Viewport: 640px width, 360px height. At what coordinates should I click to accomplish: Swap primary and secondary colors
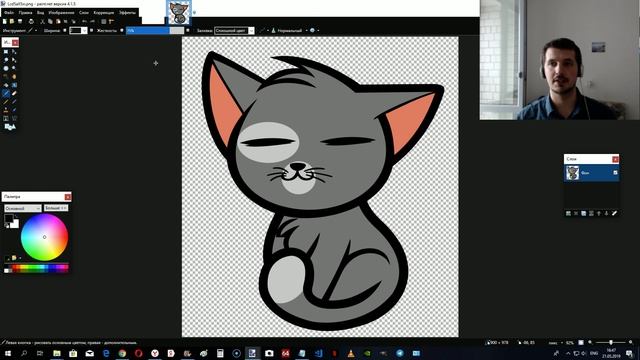[16, 217]
